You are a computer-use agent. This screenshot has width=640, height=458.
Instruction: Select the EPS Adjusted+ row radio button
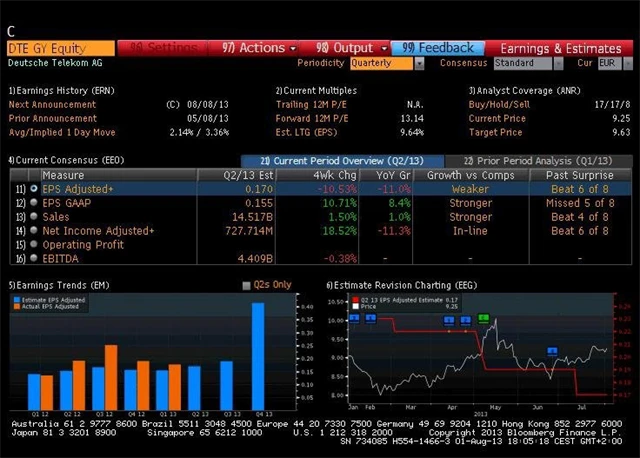click(x=34, y=187)
